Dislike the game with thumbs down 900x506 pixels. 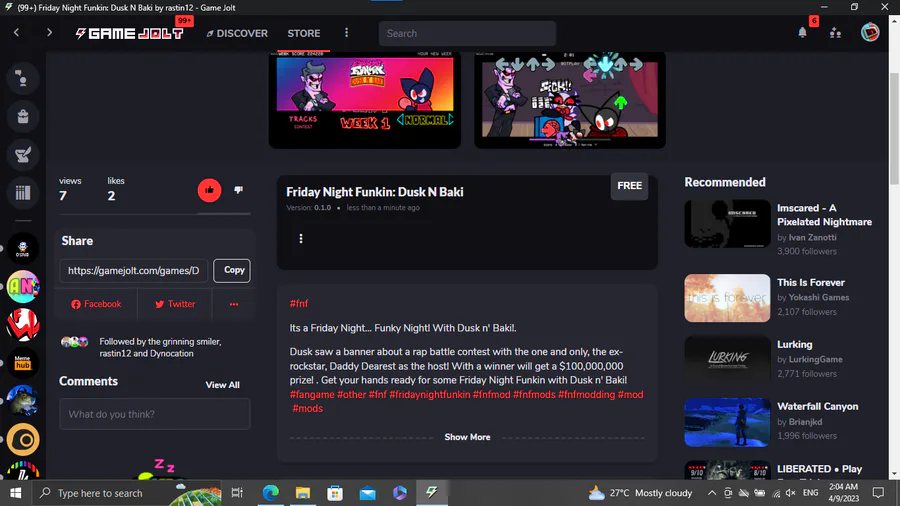(x=238, y=190)
